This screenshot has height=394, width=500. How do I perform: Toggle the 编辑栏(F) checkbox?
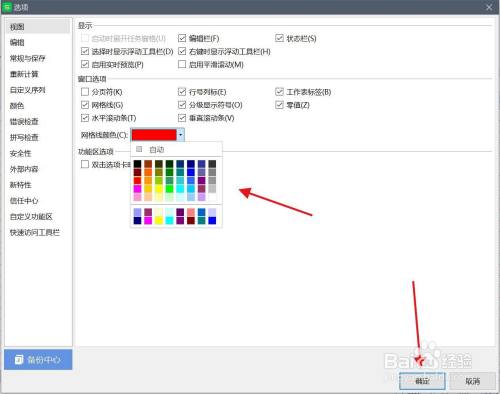(x=182, y=38)
